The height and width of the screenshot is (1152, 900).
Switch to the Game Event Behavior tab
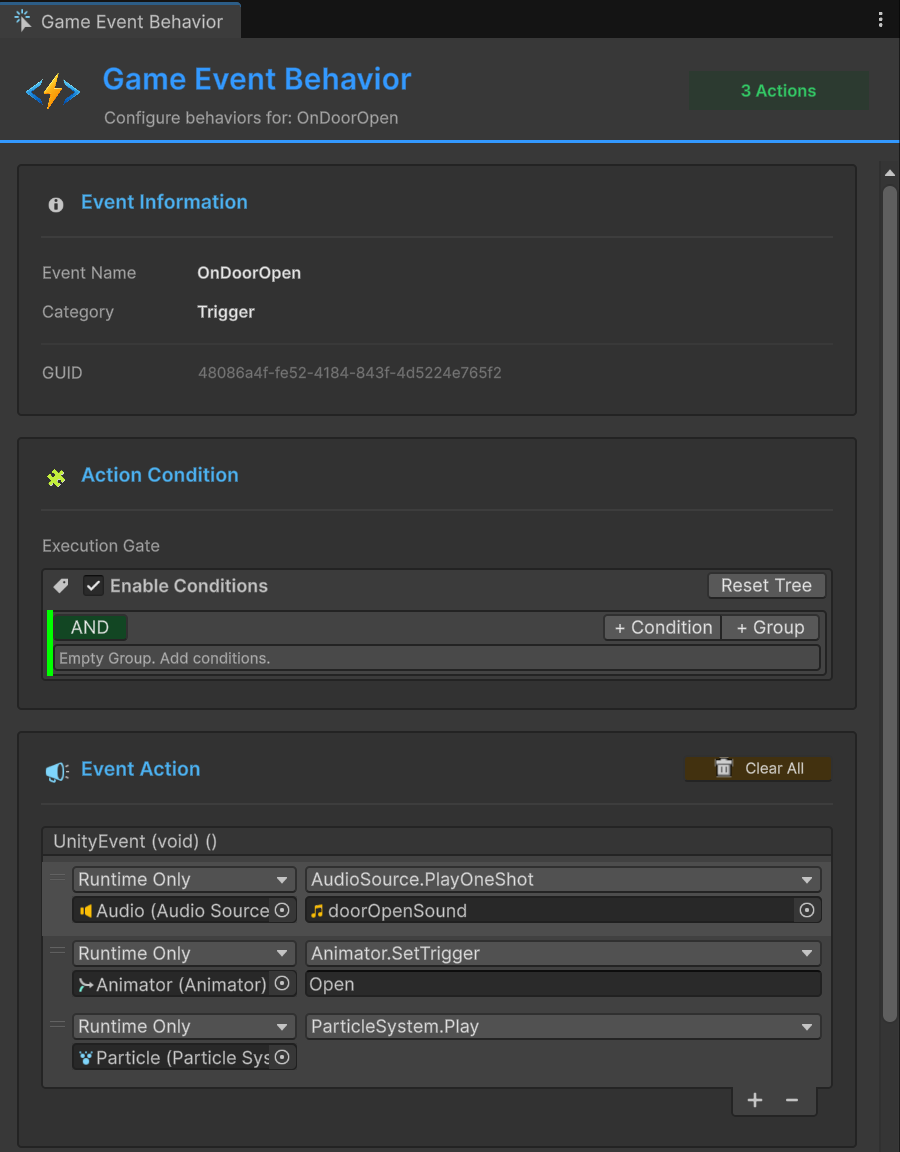[120, 19]
